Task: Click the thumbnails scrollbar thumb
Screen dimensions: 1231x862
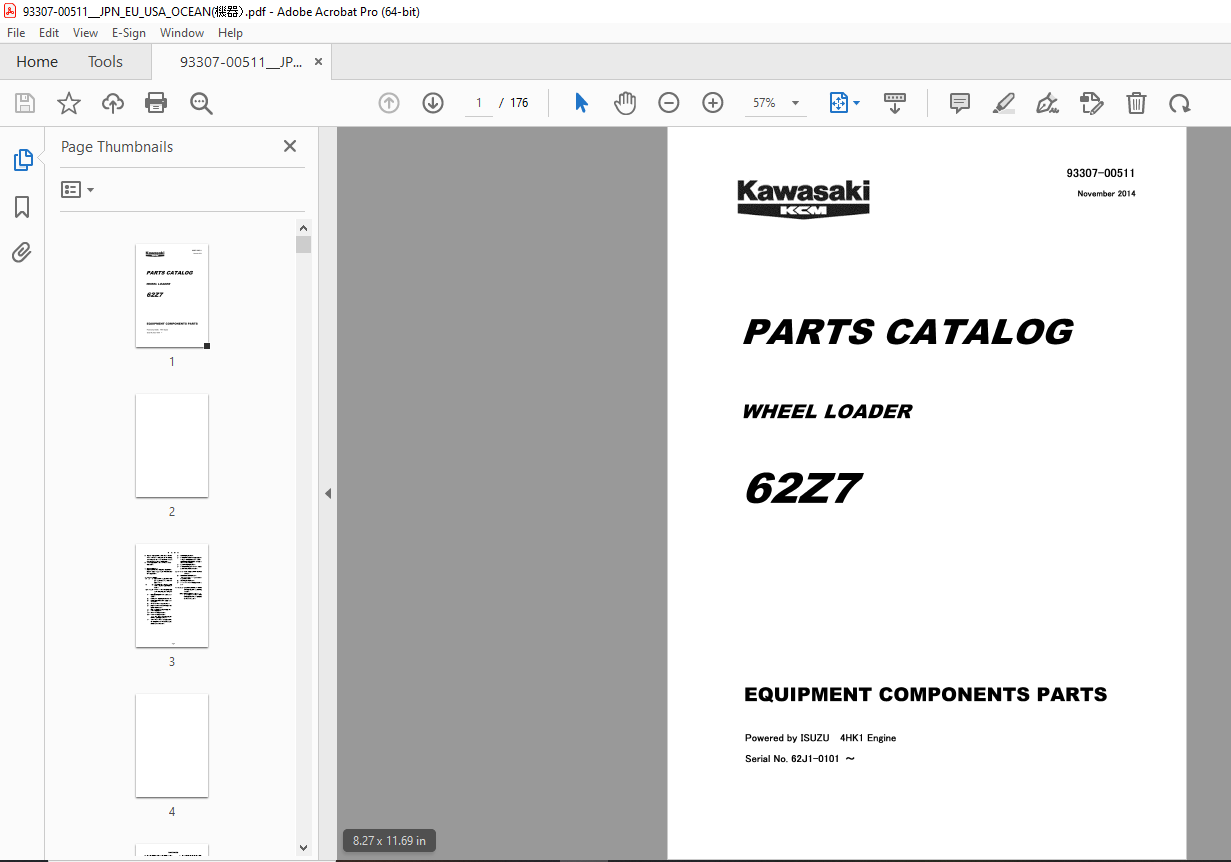Action: pyautogui.click(x=304, y=244)
